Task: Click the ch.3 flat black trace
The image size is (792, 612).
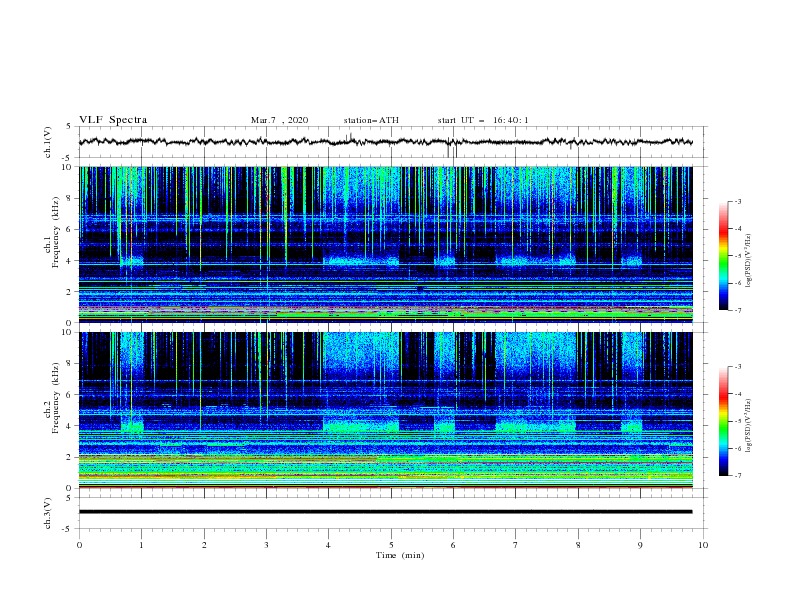Action: click(385, 512)
